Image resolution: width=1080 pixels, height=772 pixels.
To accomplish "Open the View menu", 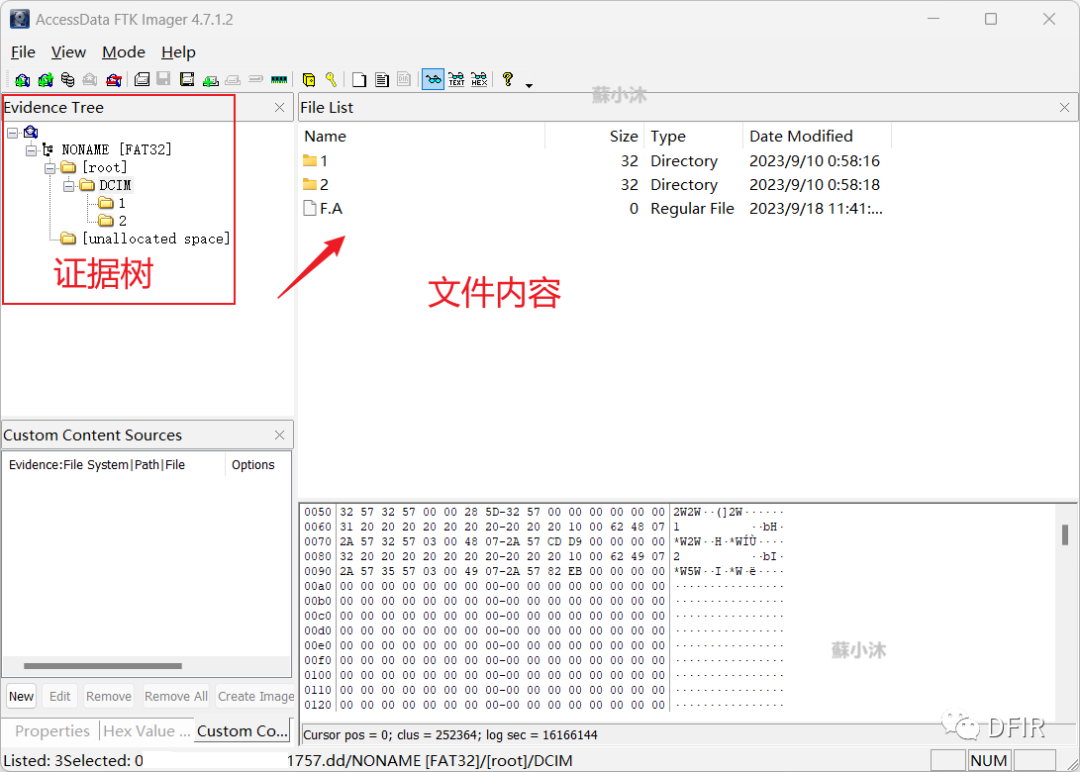I will (68, 52).
